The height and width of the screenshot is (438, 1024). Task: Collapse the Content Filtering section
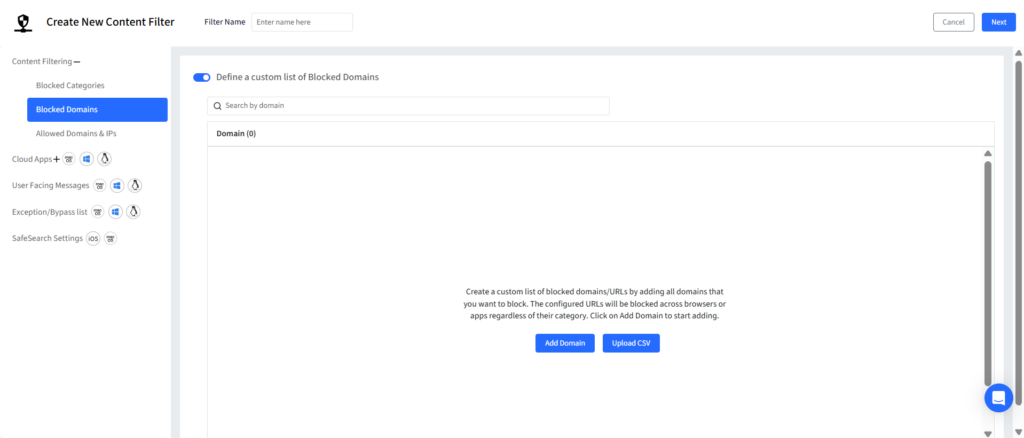click(77, 62)
